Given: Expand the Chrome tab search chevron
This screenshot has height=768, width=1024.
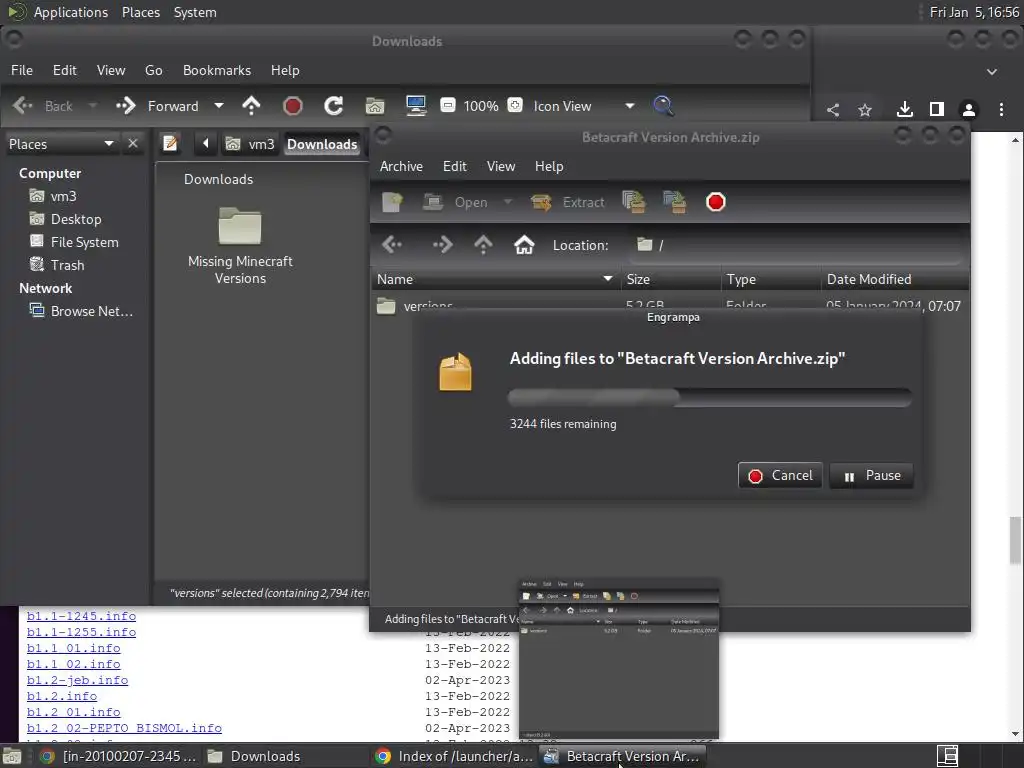Looking at the screenshot, I should point(992,71).
